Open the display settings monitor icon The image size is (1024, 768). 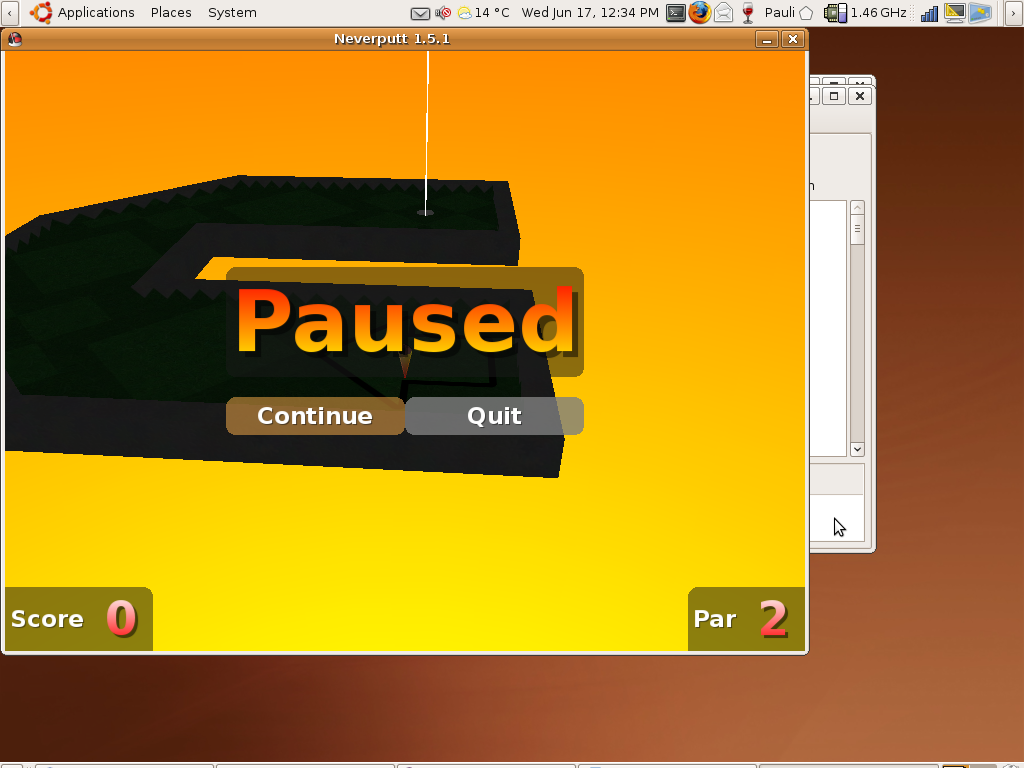pos(954,12)
